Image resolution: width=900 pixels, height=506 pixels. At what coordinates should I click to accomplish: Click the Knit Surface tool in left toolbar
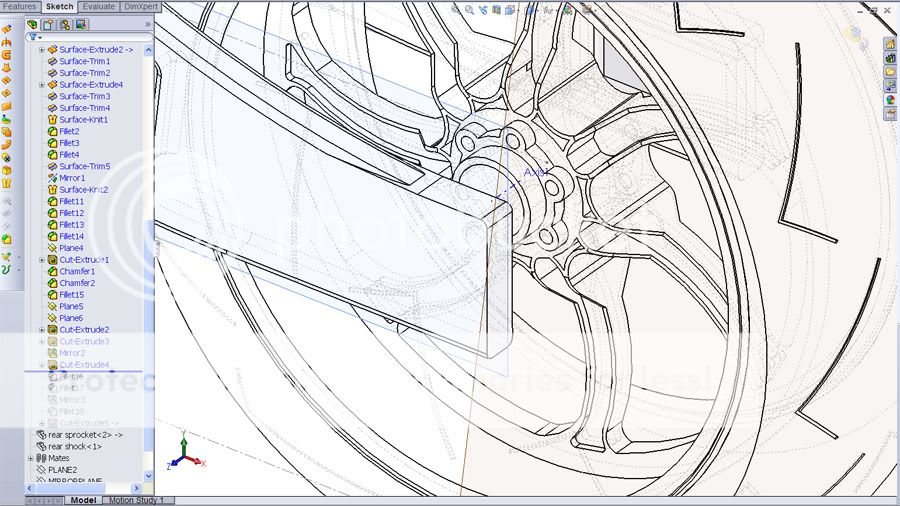click(x=6, y=184)
